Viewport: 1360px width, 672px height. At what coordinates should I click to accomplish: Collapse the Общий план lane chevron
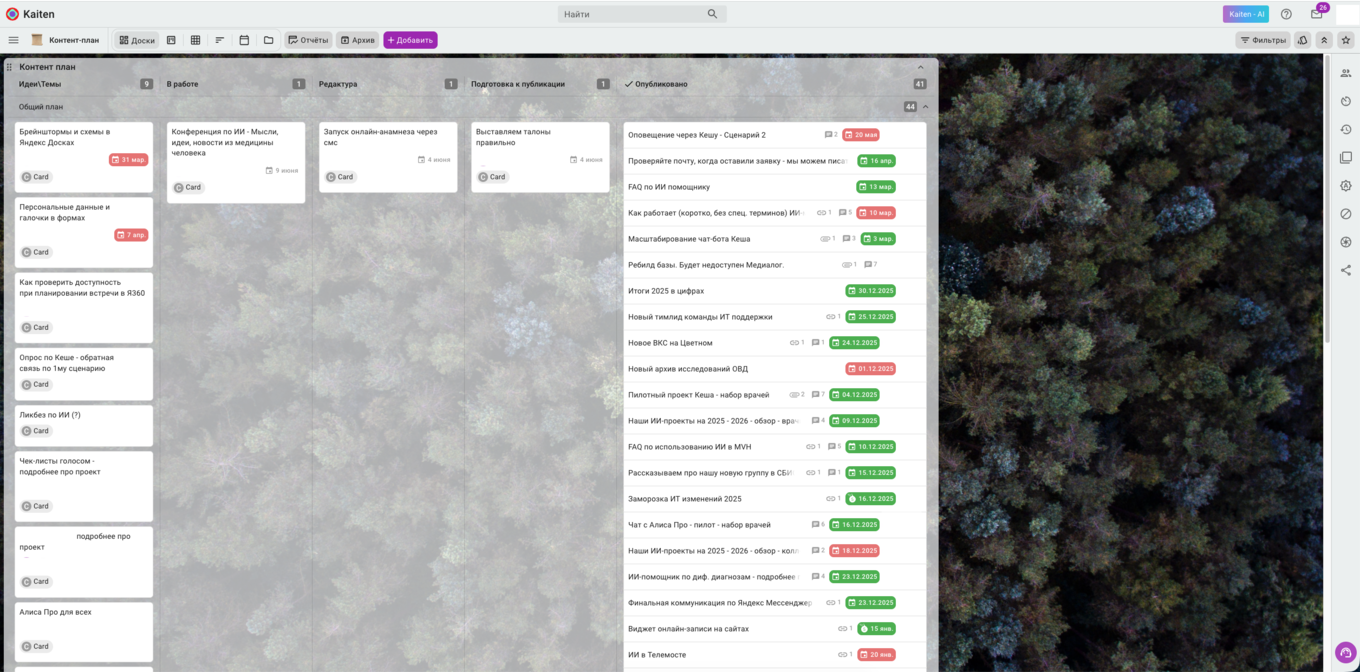tap(925, 106)
